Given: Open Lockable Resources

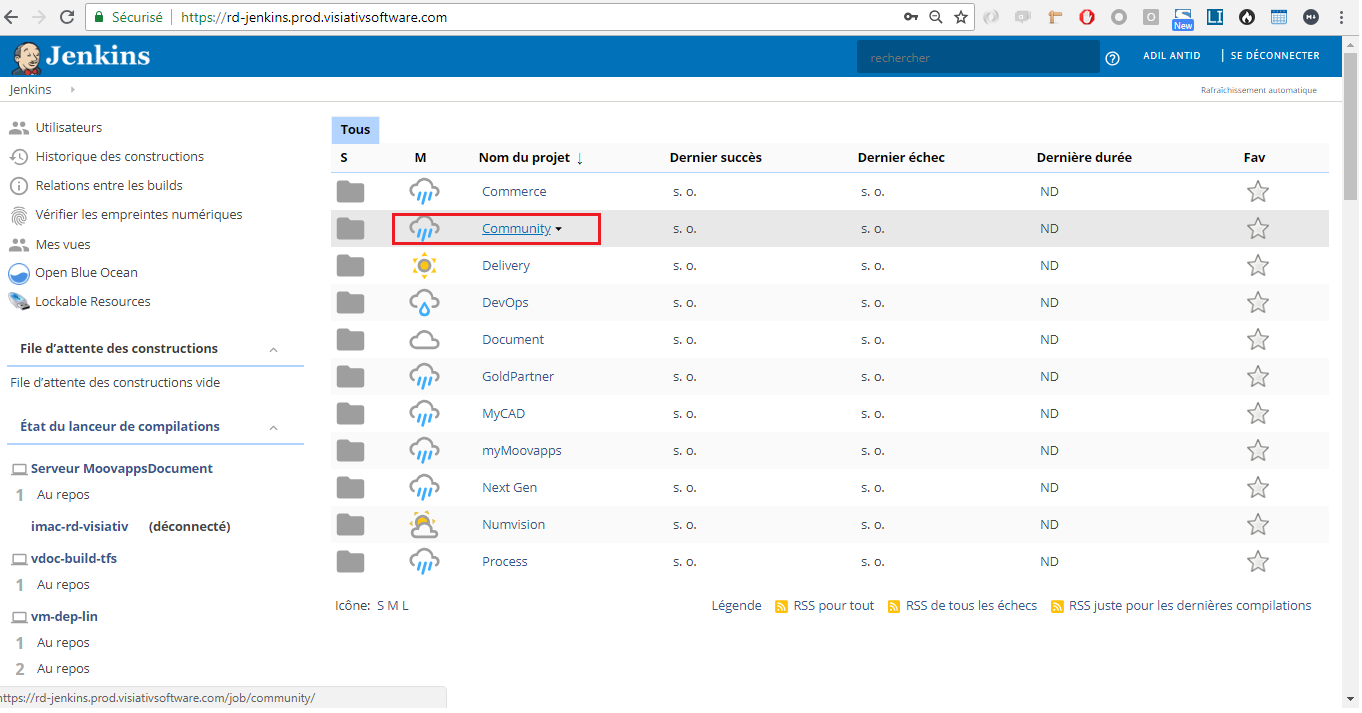Looking at the screenshot, I should tap(93, 302).
